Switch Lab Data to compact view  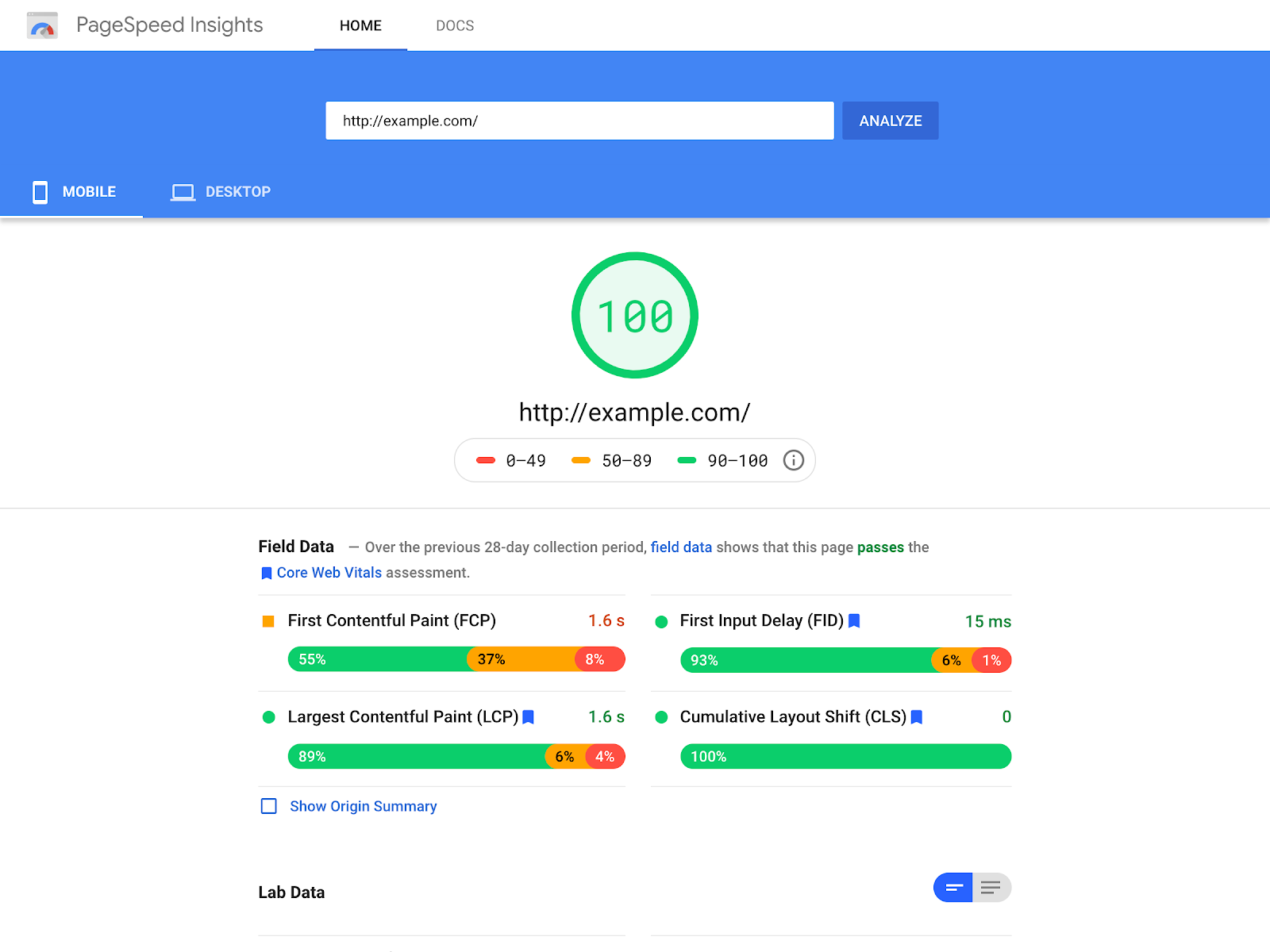(953, 888)
